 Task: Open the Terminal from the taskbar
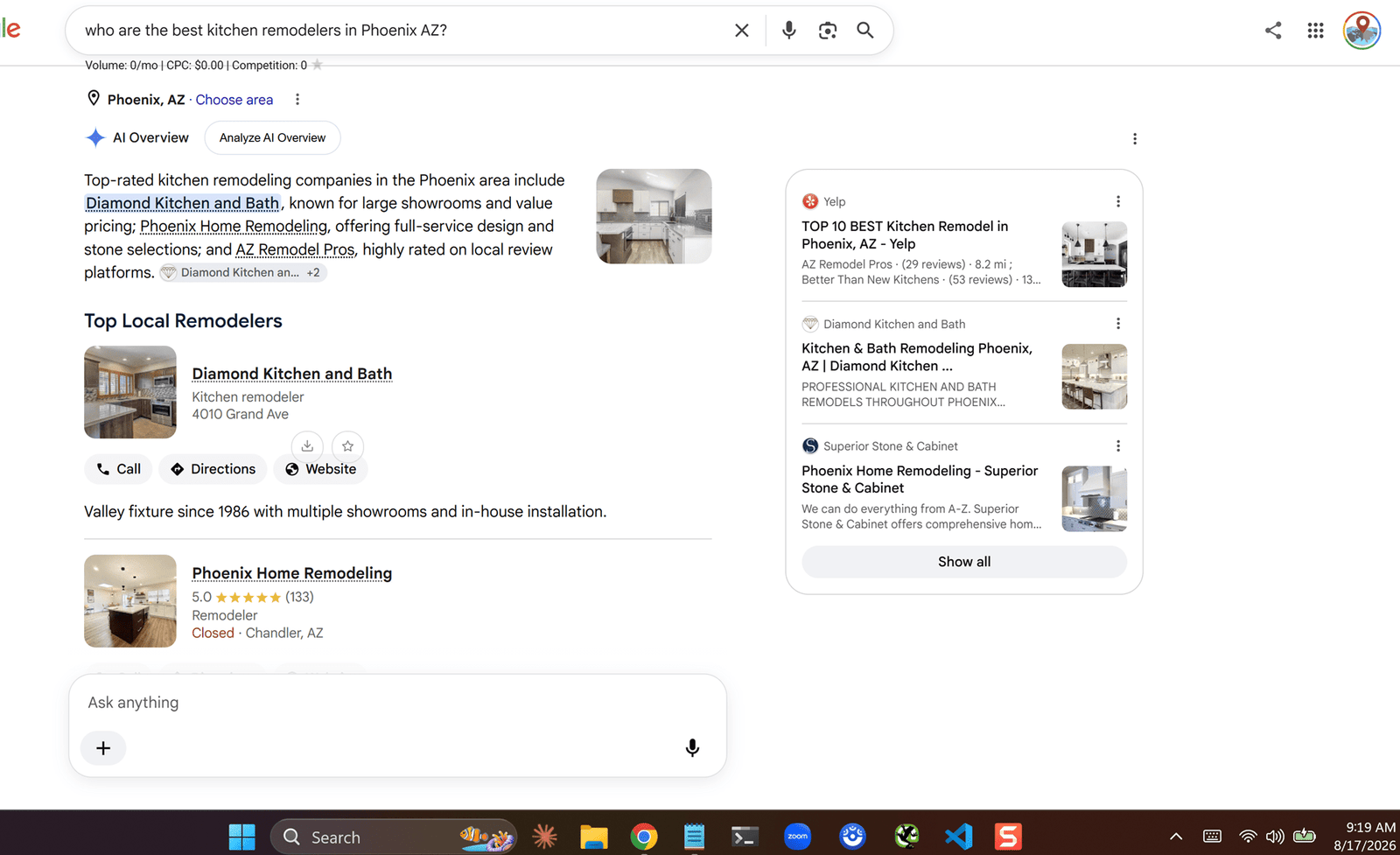pos(745,837)
